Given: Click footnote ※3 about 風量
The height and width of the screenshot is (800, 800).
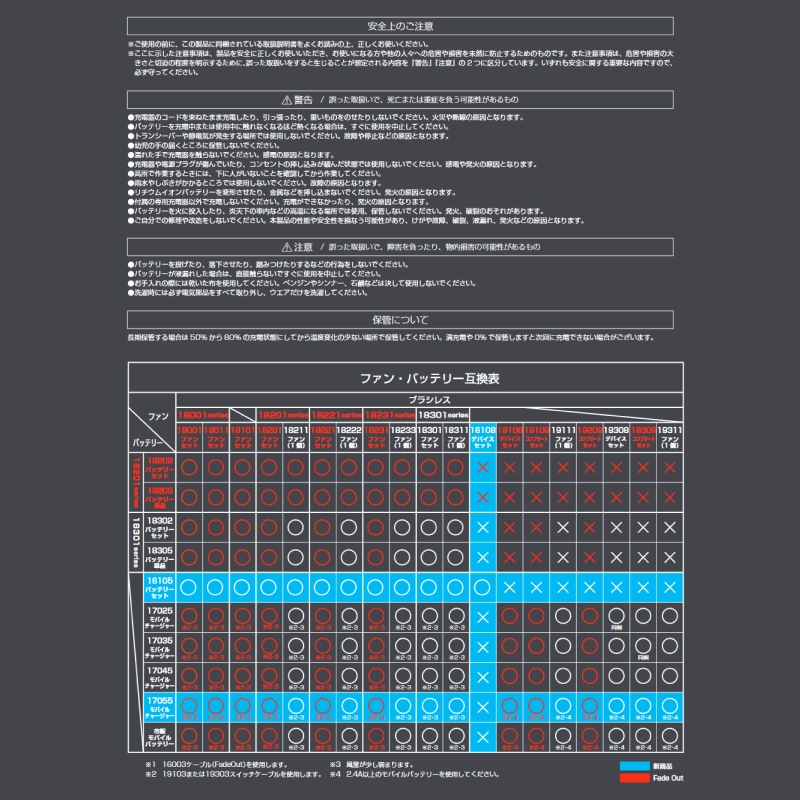Looking at the screenshot, I should click(371, 765).
